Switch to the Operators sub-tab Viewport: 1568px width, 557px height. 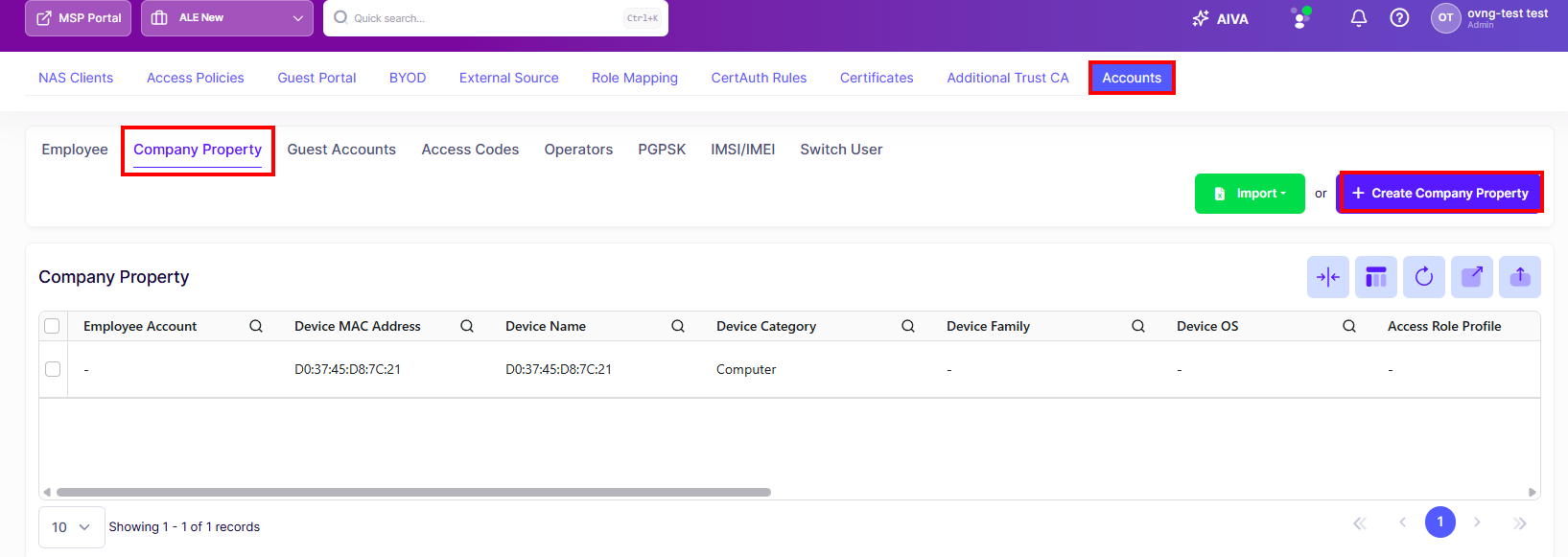tap(578, 150)
